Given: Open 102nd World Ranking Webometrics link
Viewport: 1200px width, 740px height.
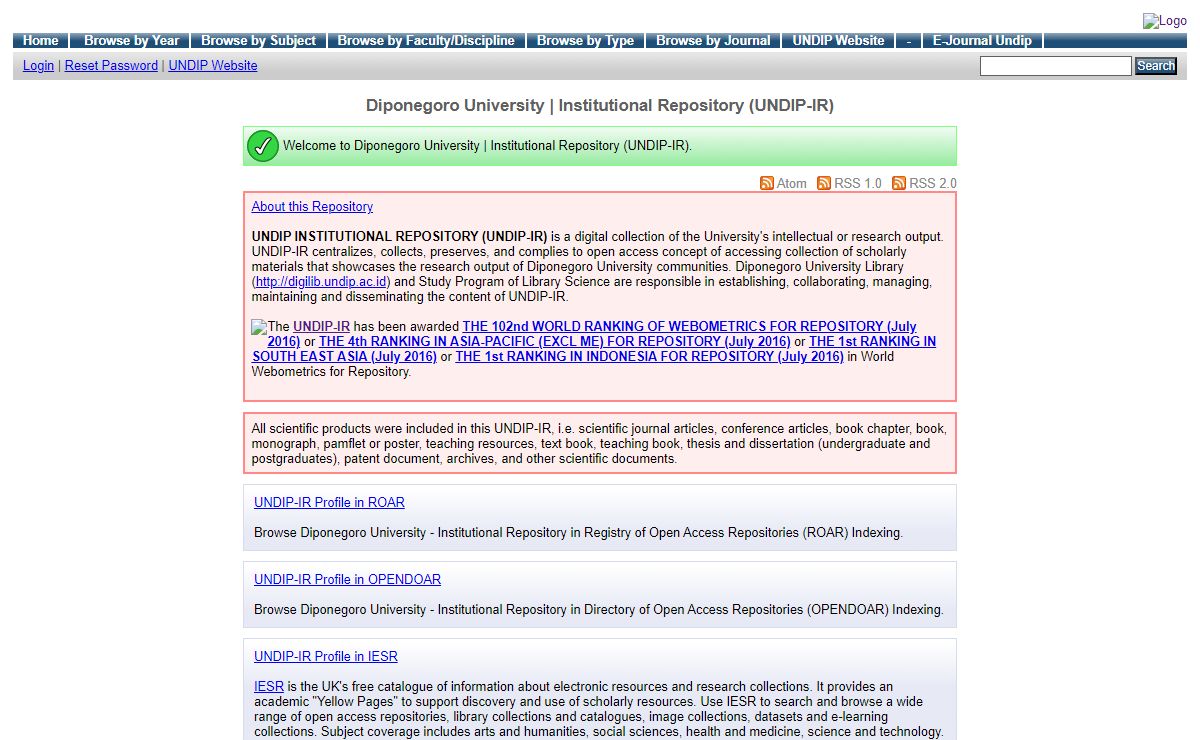Looking at the screenshot, I should point(689,326).
